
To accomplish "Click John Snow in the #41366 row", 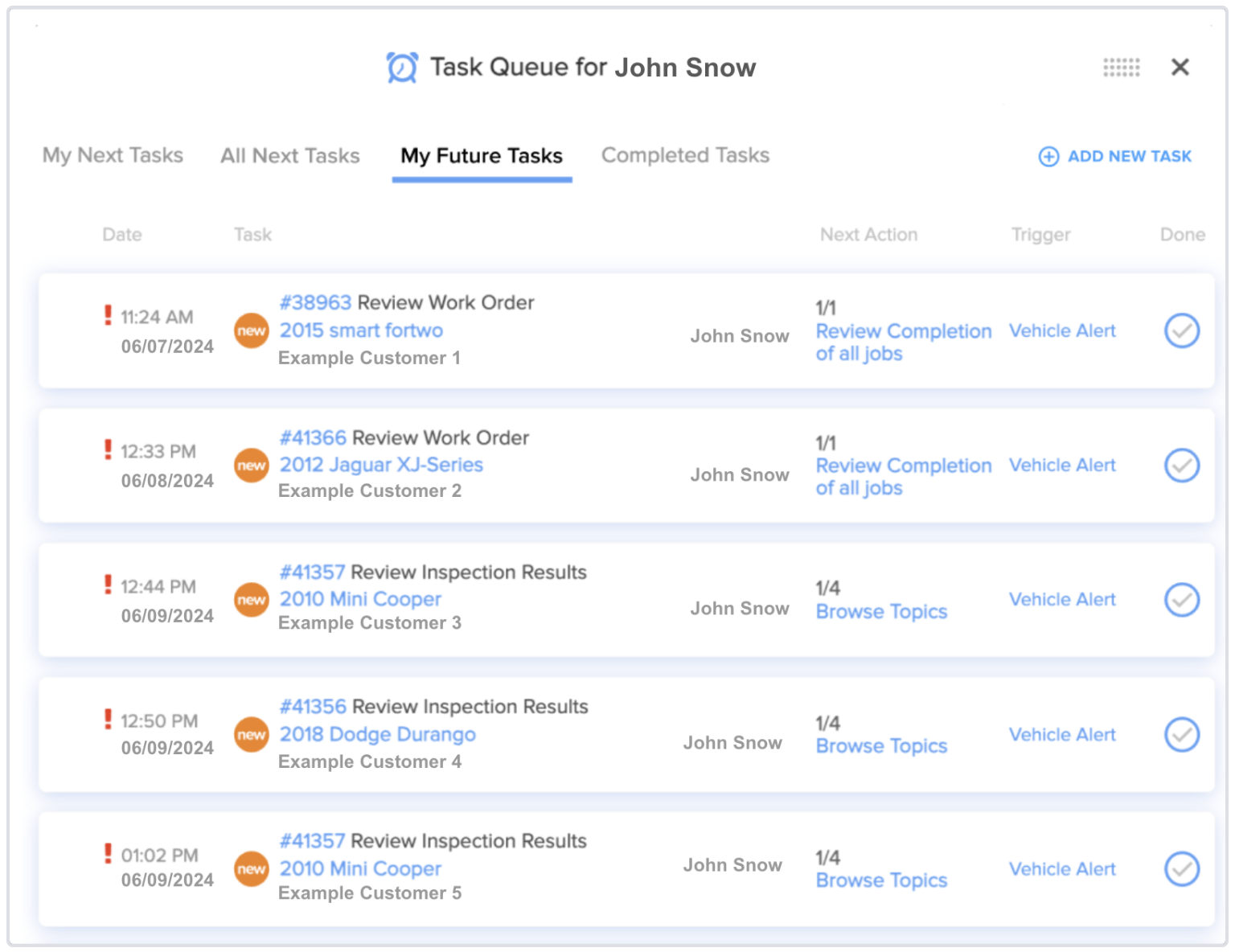I will [740, 474].
